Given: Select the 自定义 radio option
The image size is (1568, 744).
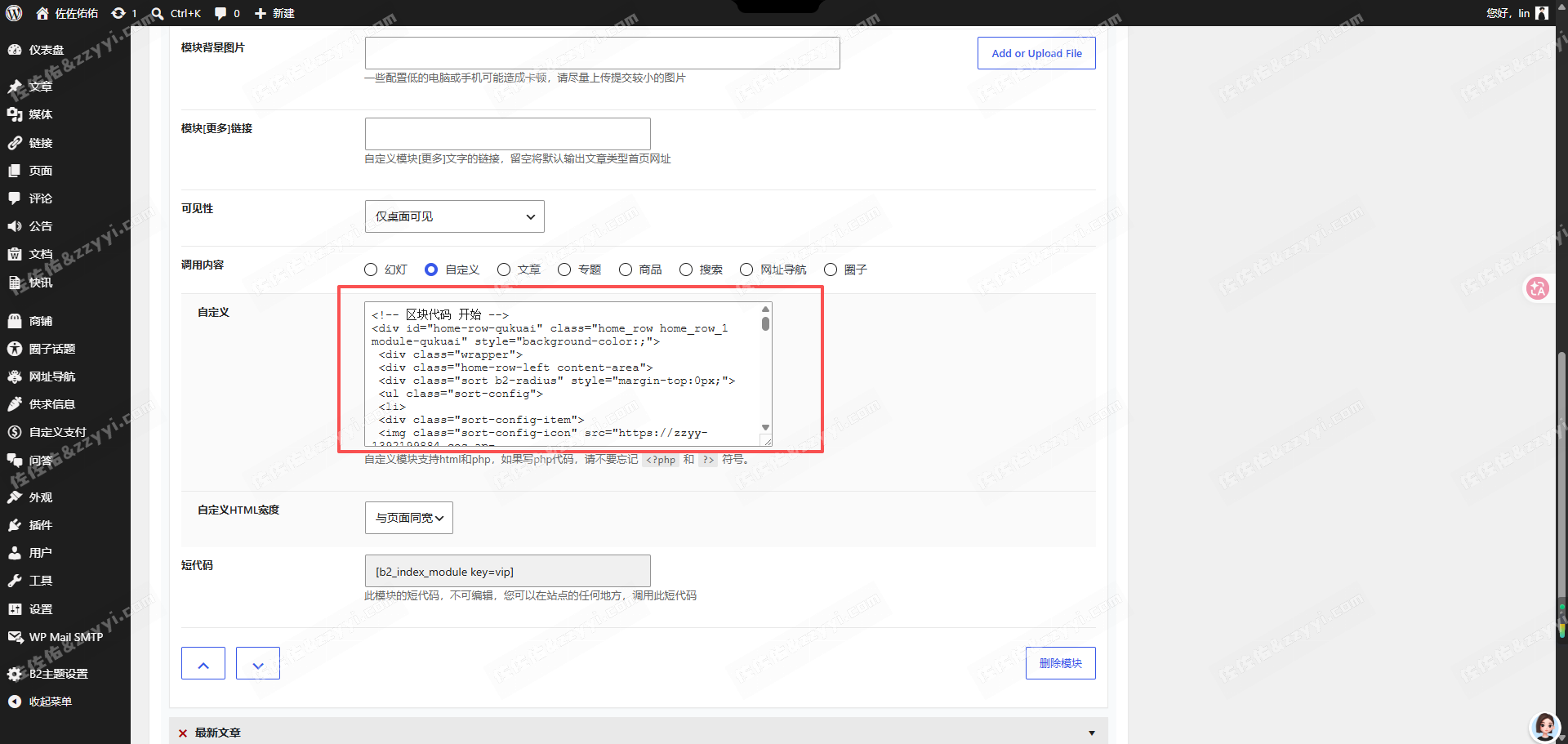Looking at the screenshot, I should [x=431, y=270].
